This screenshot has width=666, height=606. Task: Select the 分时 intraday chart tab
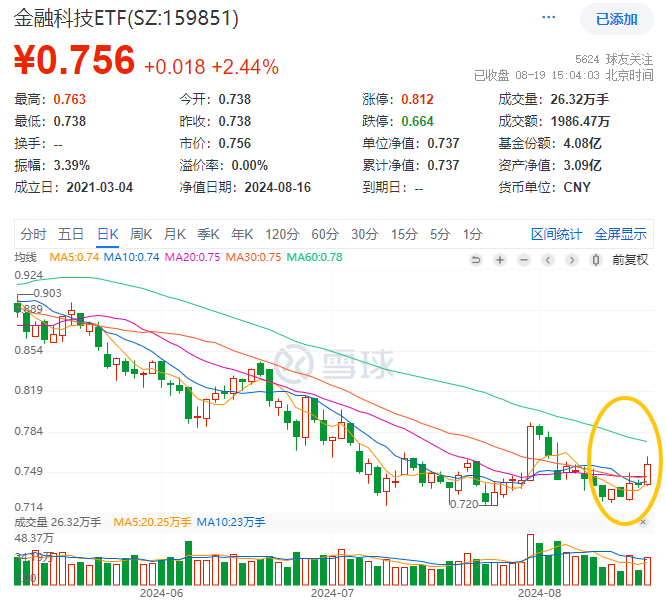(33, 234)
